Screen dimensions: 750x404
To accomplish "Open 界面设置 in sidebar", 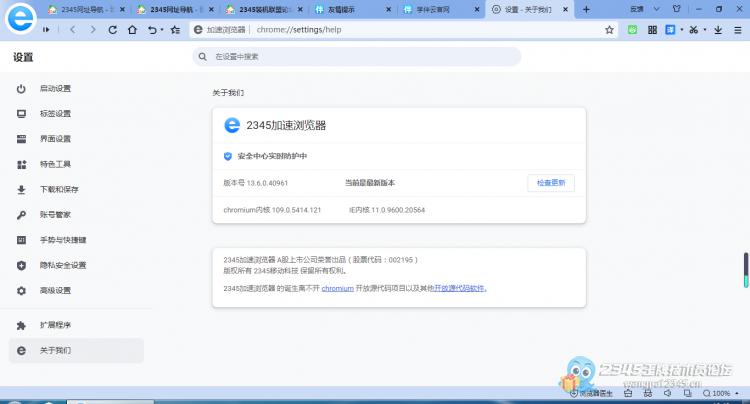I will coord(77,139).
